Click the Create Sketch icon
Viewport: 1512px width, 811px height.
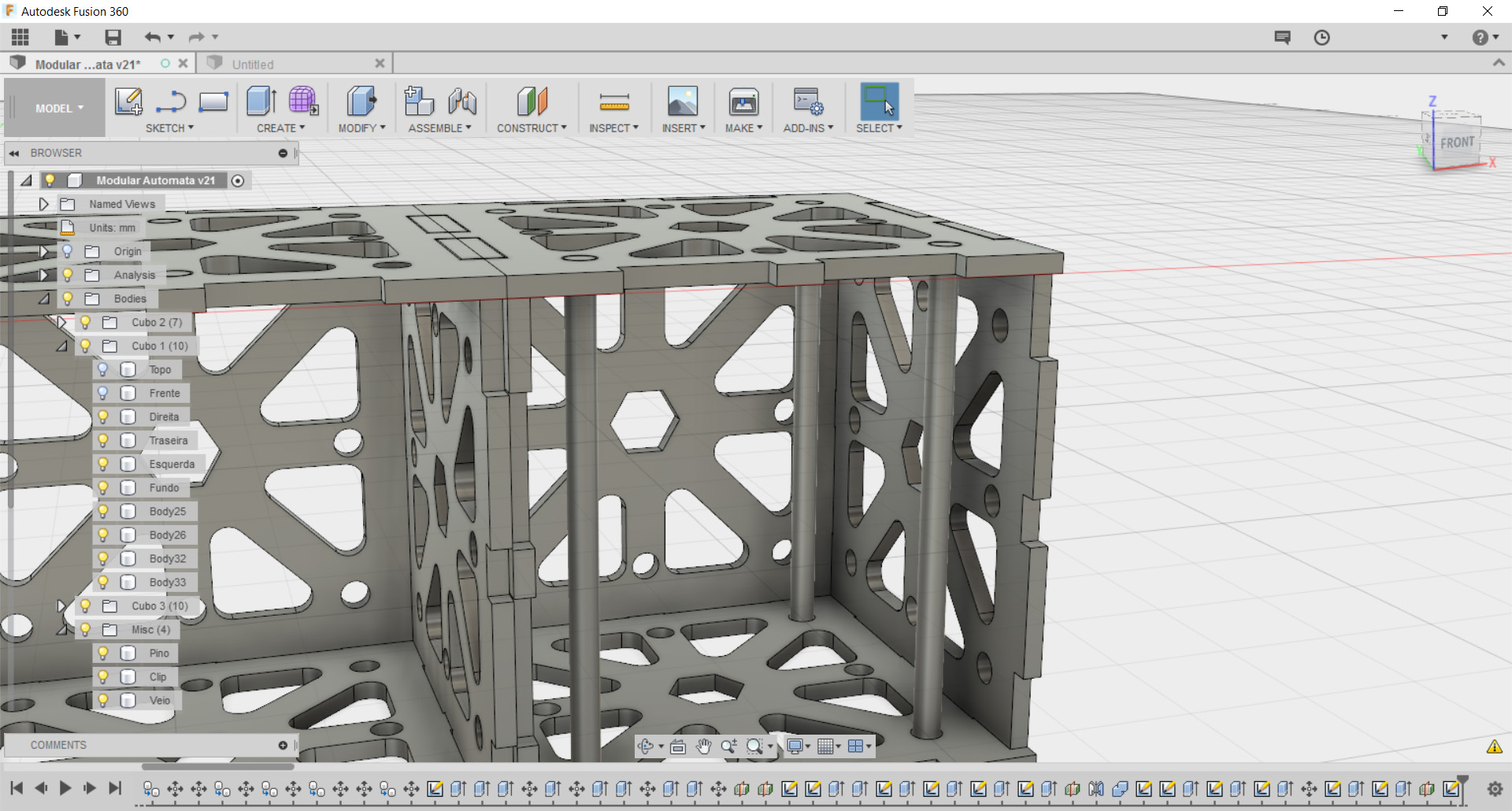[128, 102]
